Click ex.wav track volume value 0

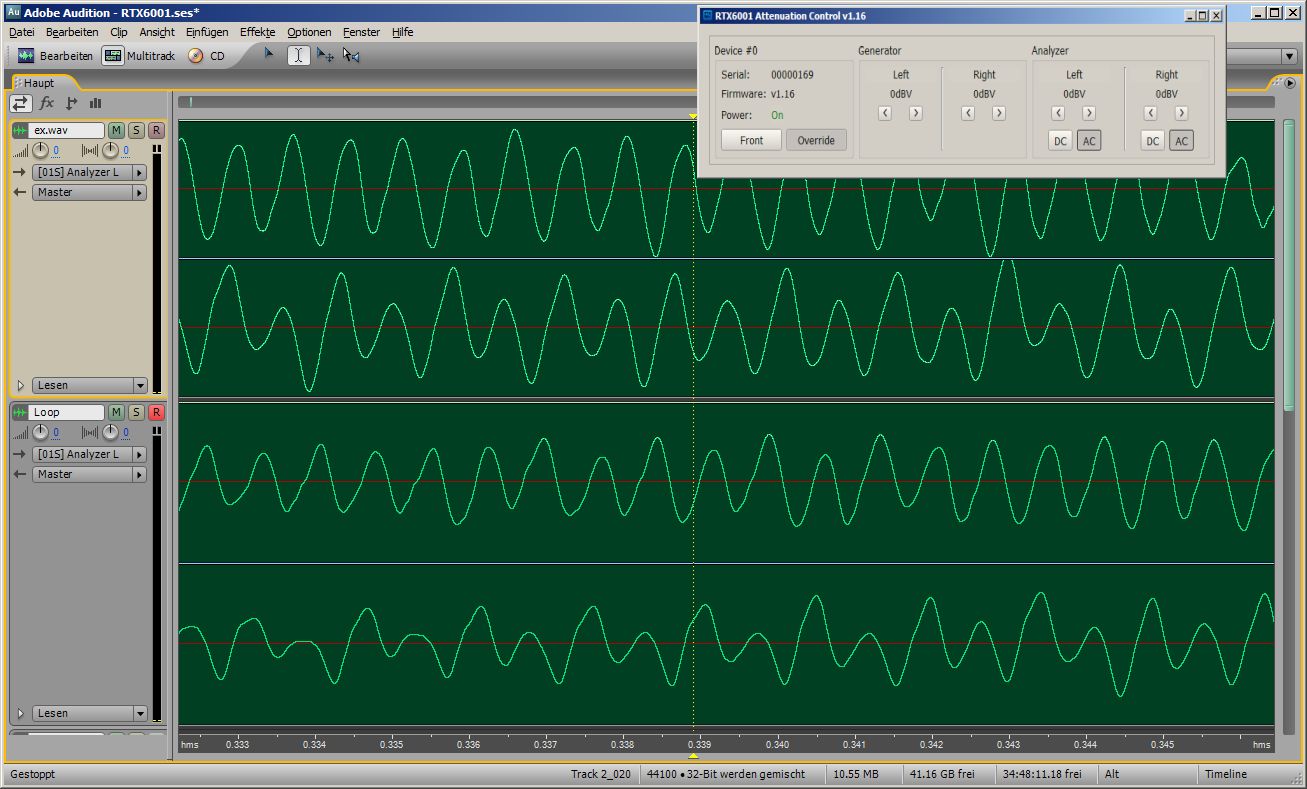56,151
